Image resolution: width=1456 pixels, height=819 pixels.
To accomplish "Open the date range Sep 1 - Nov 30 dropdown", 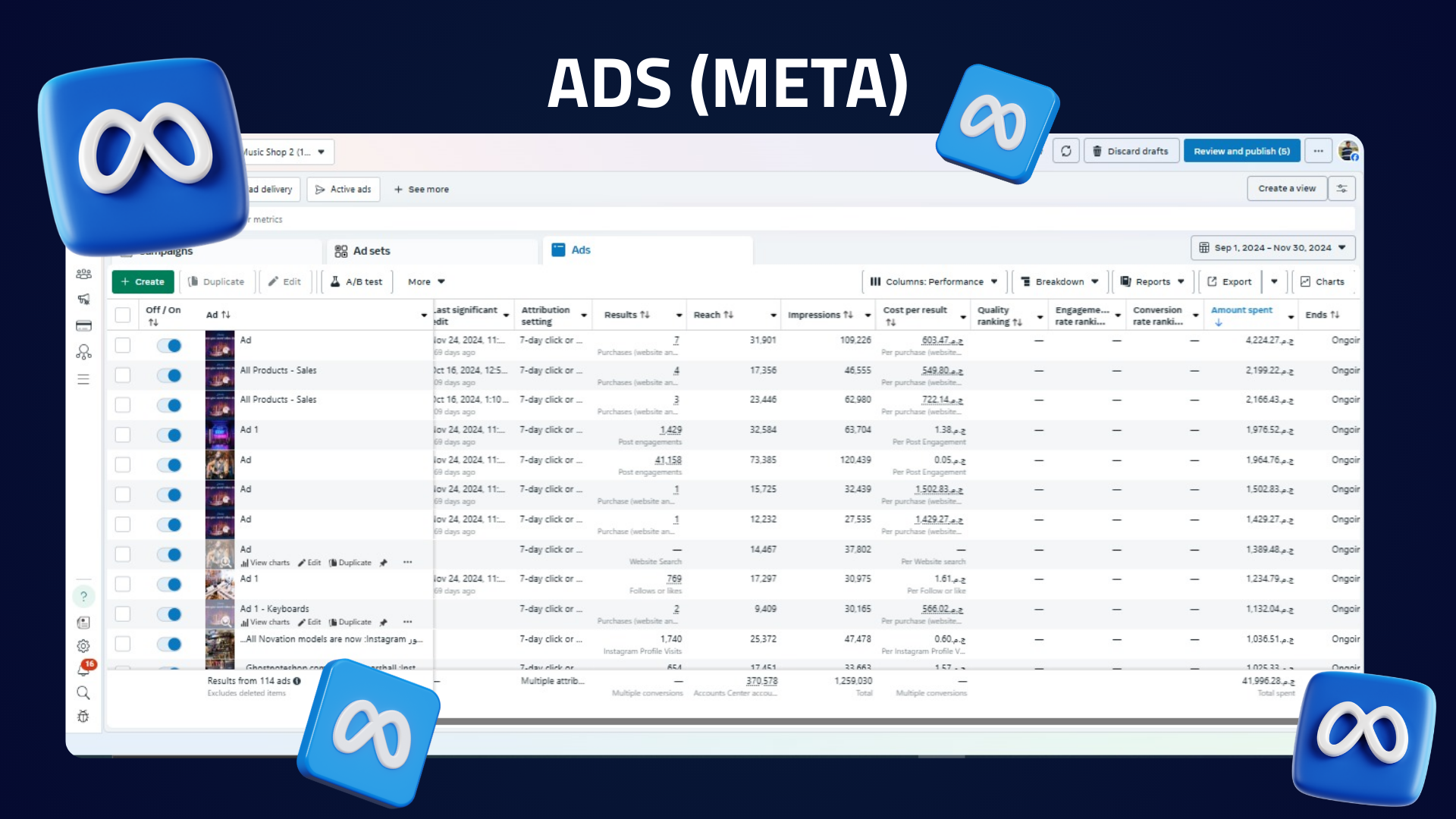I will (1272, 248).
